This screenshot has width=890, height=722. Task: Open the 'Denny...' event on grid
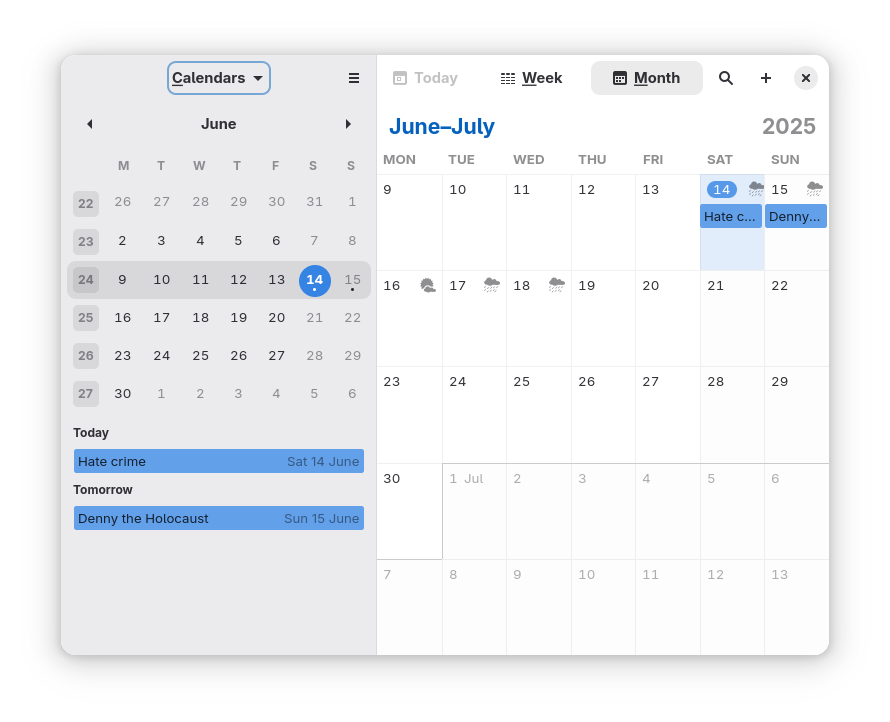[x=795, y=216]
